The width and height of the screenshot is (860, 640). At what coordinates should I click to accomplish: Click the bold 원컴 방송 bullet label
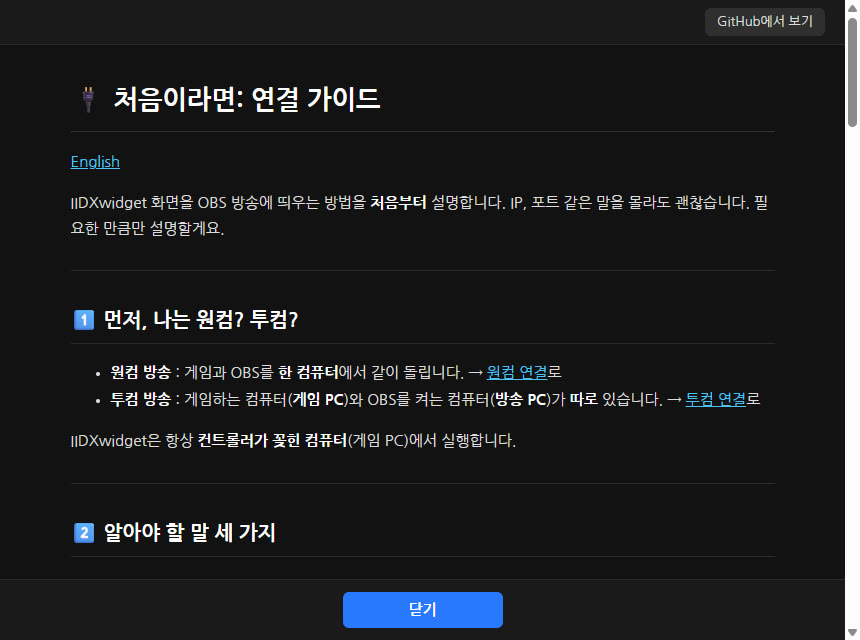coord(141,372)
